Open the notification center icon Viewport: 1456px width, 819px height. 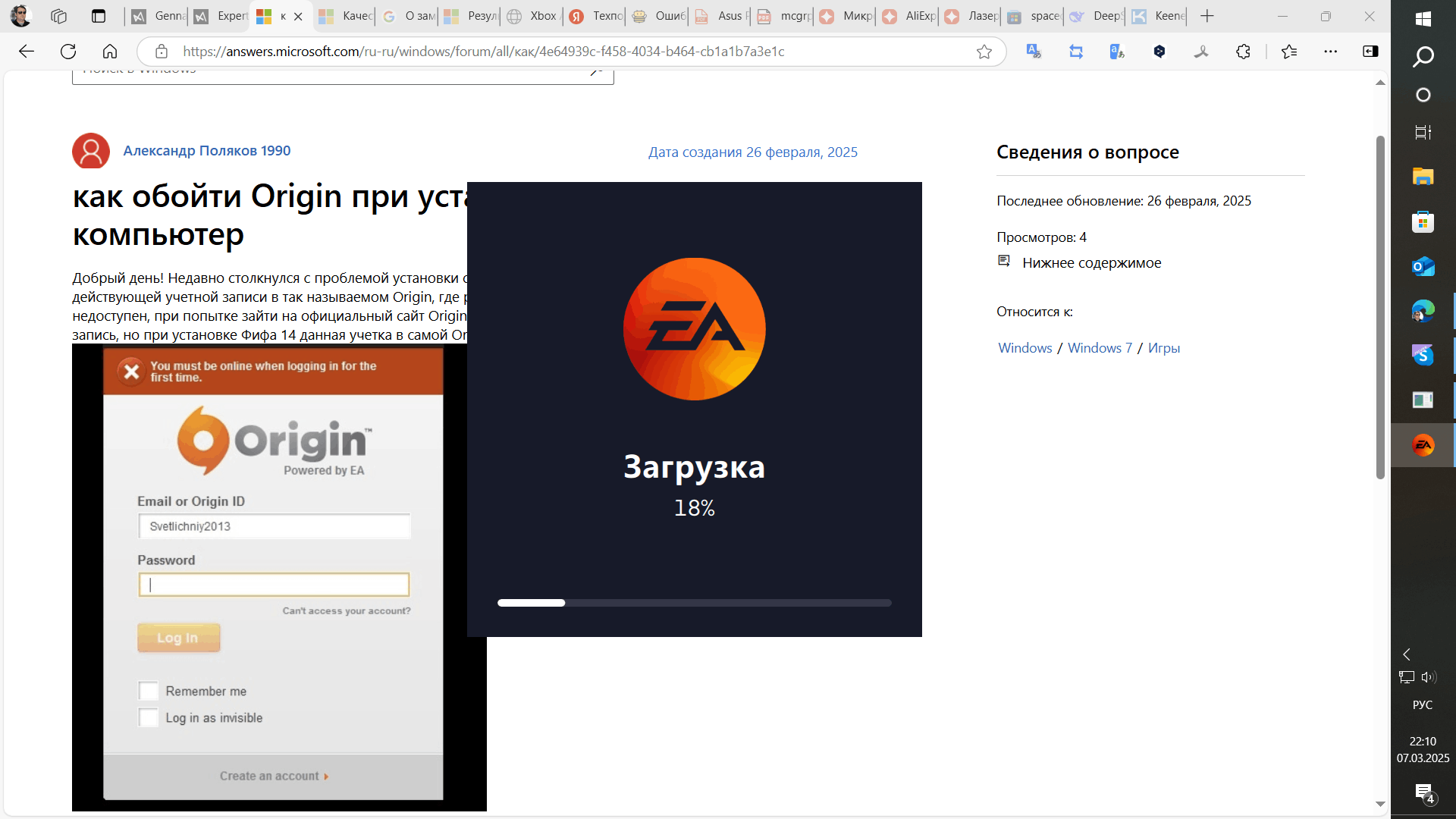click(x=1424, y=793)
